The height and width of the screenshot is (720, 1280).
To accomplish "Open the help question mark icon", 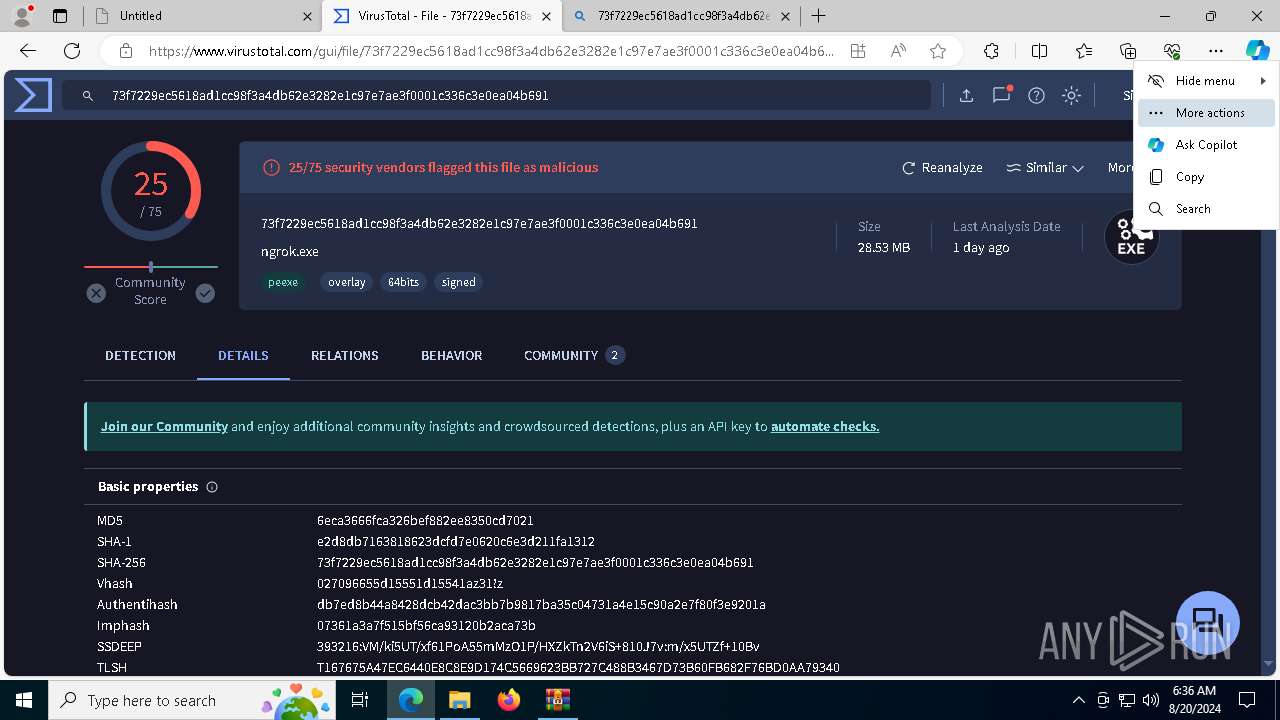I will 1036,95.
